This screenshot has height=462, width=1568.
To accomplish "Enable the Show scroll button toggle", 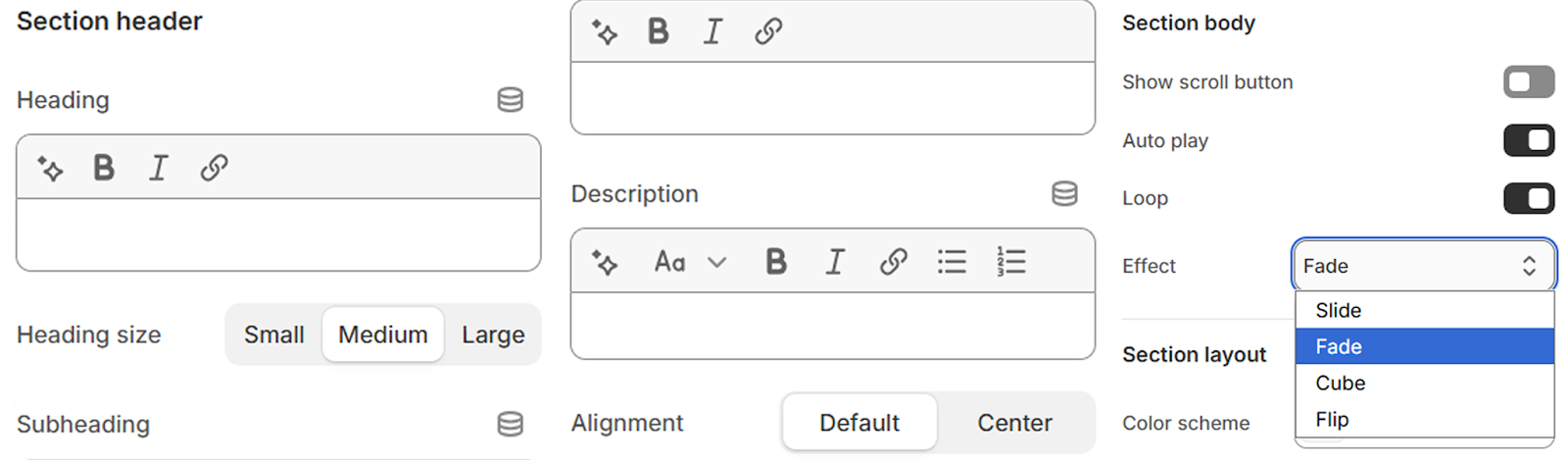I will coord(1528,82).
